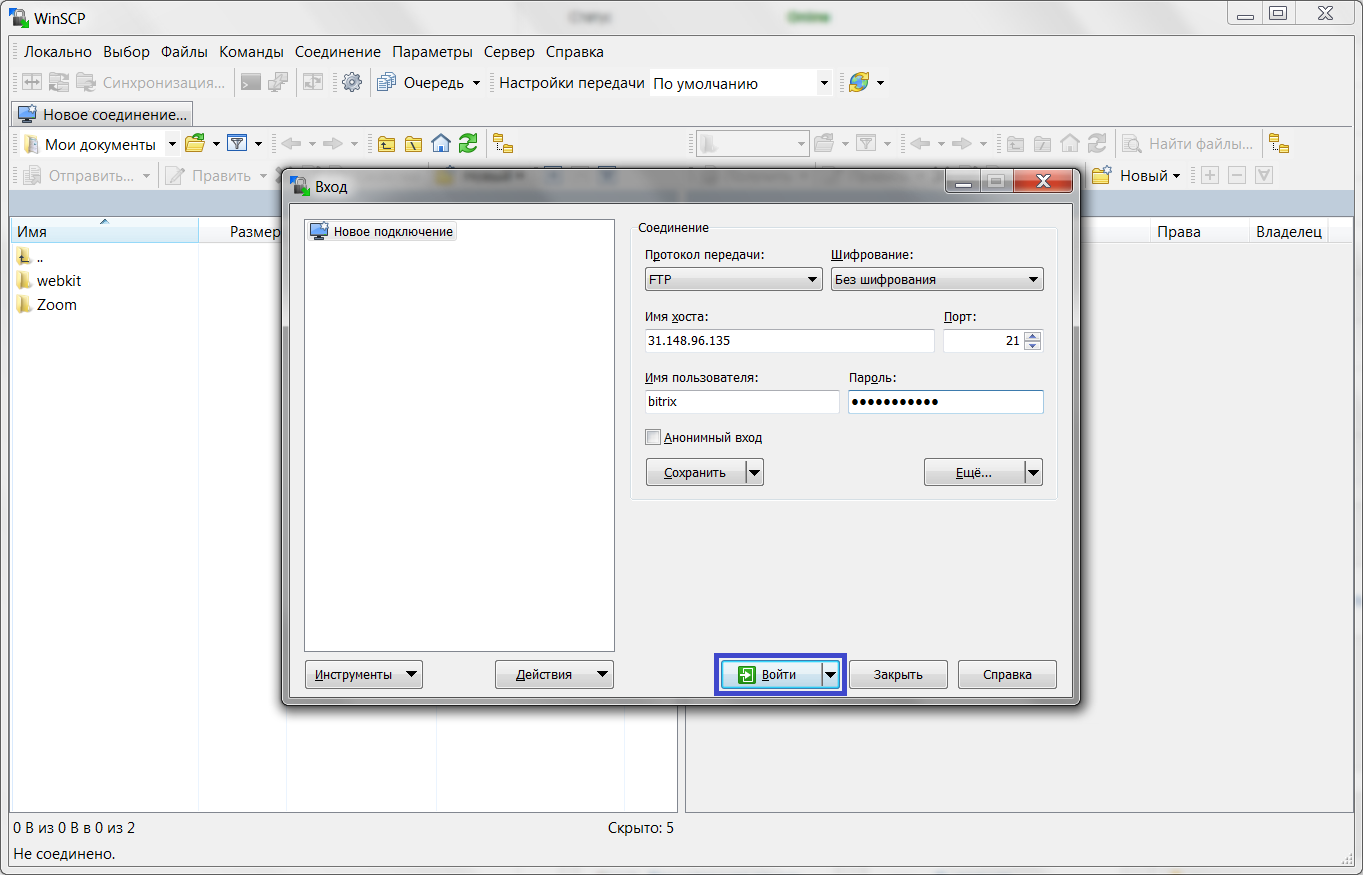
Task: Click the Queue icon in the toolbar
Action: (x=387, y=83)
